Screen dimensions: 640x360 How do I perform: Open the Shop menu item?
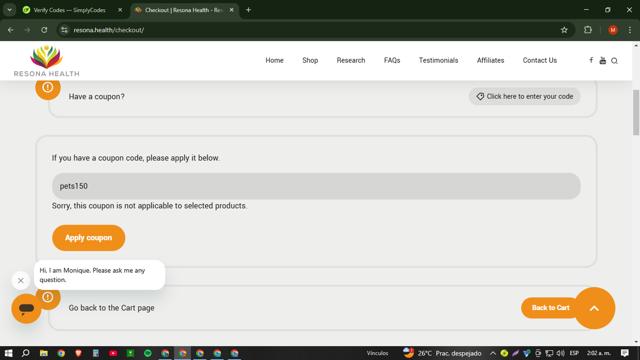[310, 60]
